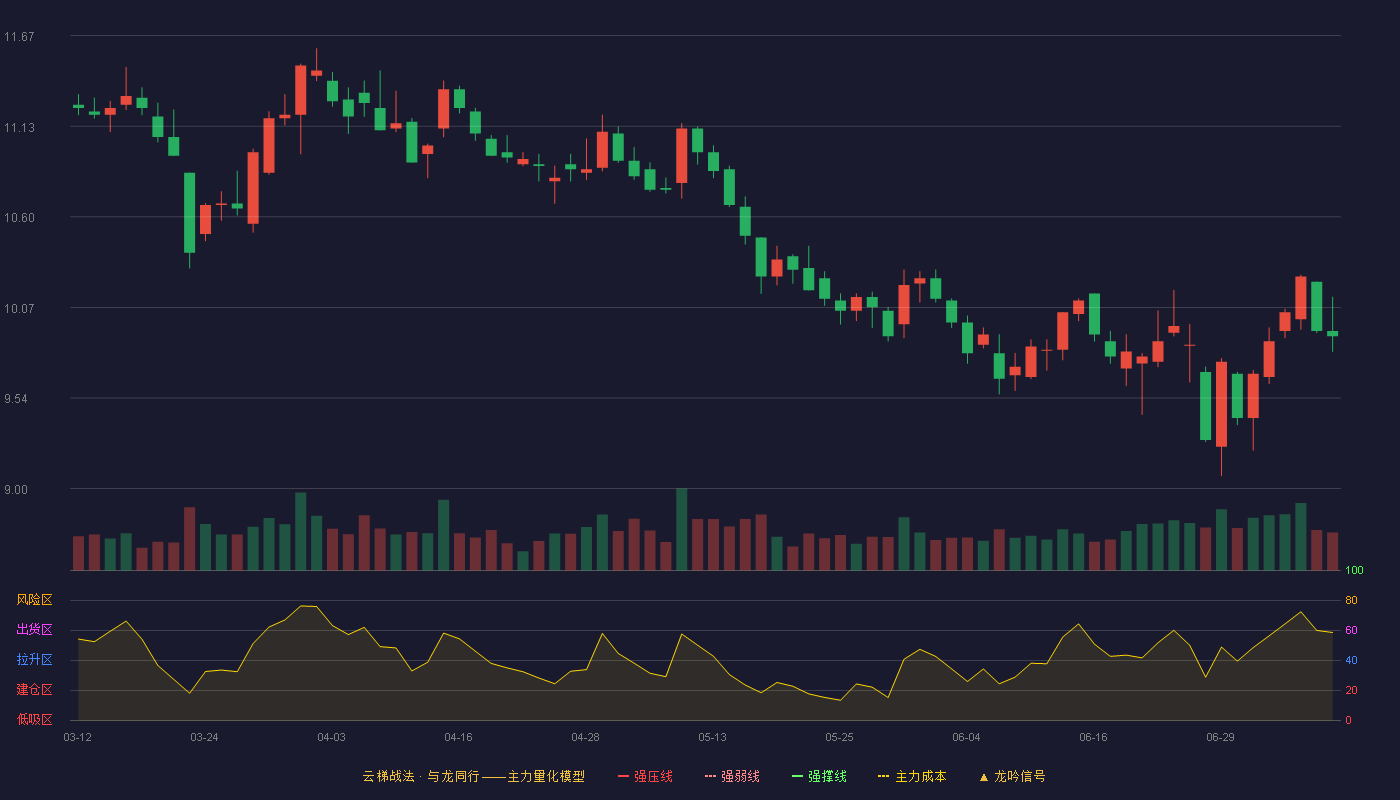Click the 04-03 date label
This screenshot has height=800, width=1400.
coord(331,737)
